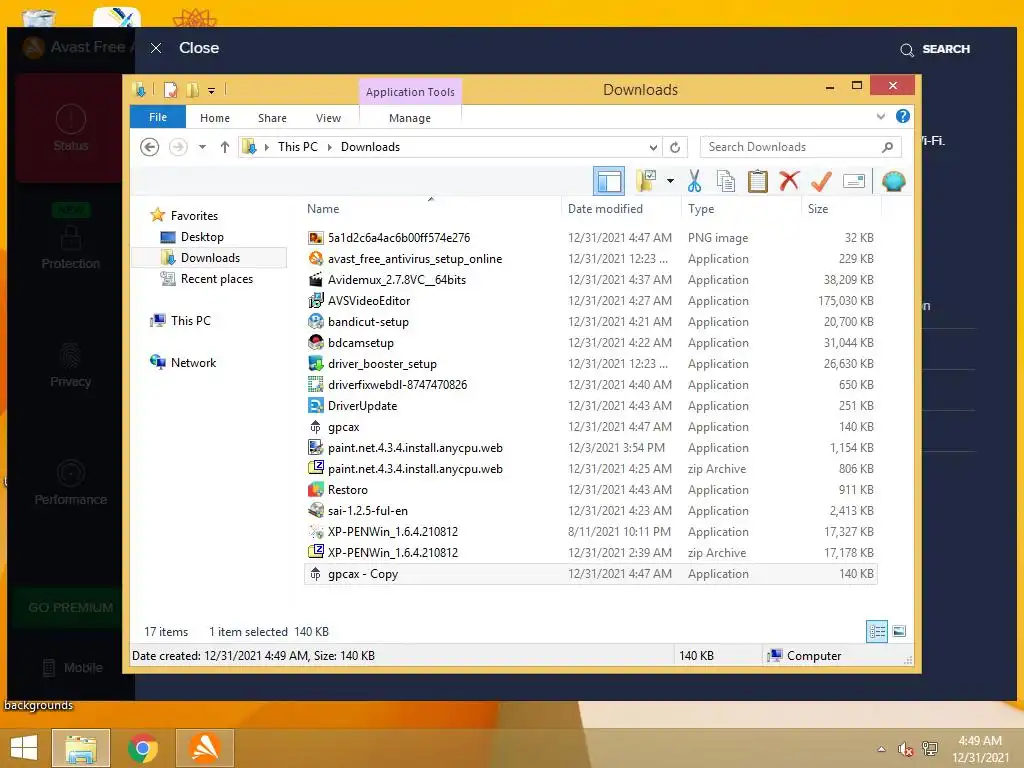Click the blue shell icon in toolbar
The height and width of the screenshot is (768, 1024).
(893, 181)
